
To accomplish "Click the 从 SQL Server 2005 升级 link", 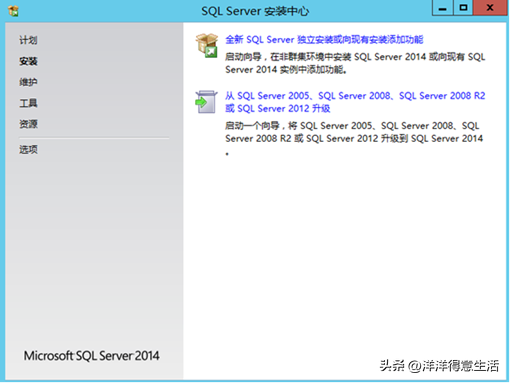I will (355, 102).
